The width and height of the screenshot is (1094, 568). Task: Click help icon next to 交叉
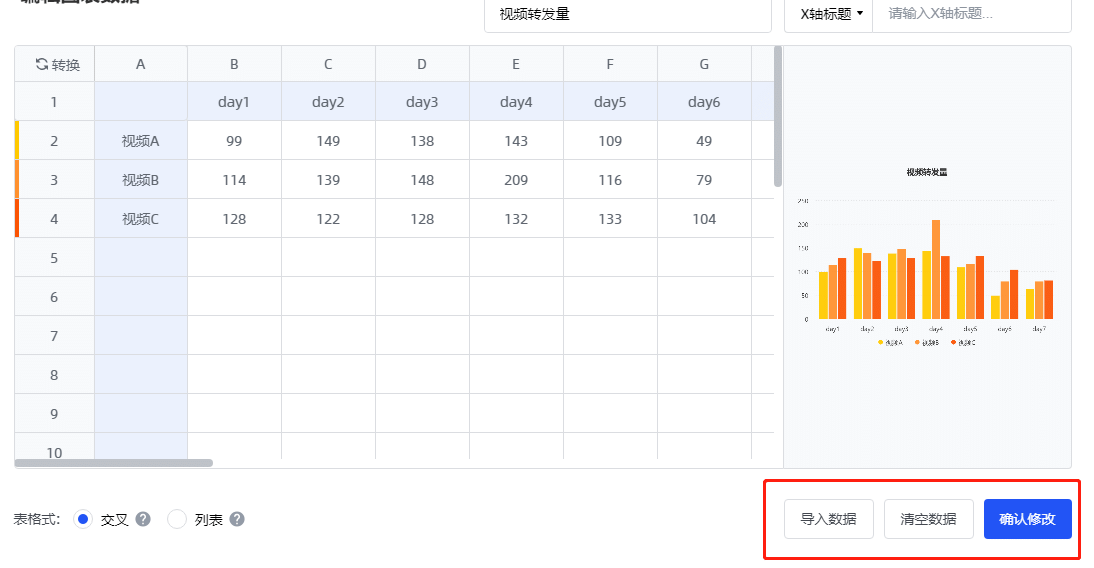(143, 519)
